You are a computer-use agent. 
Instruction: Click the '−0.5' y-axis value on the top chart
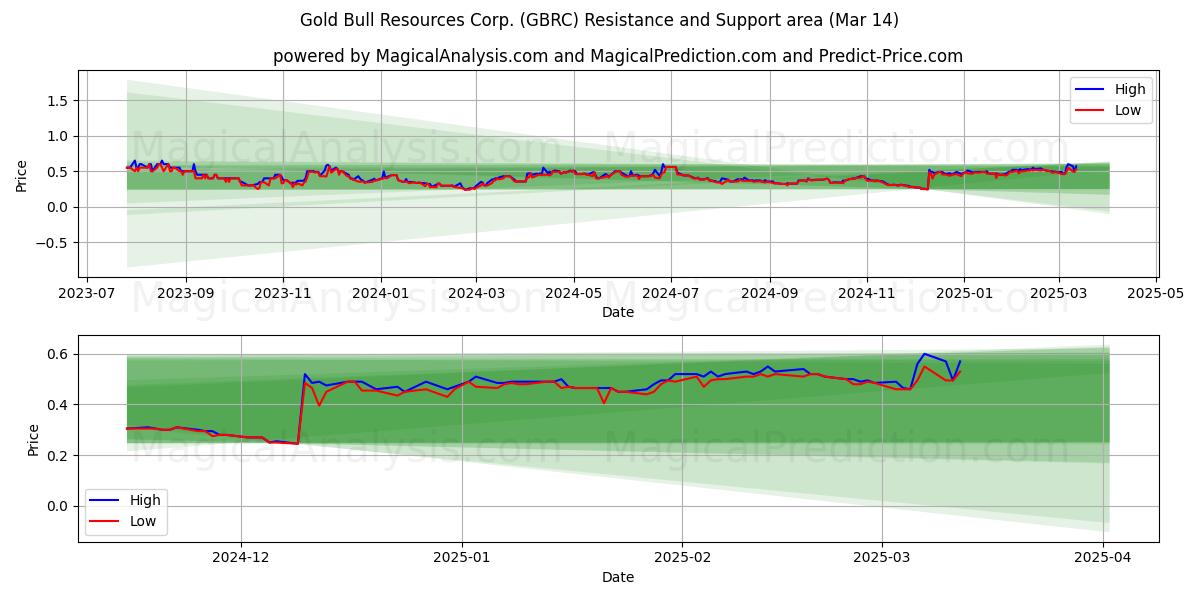coord(53,243)
